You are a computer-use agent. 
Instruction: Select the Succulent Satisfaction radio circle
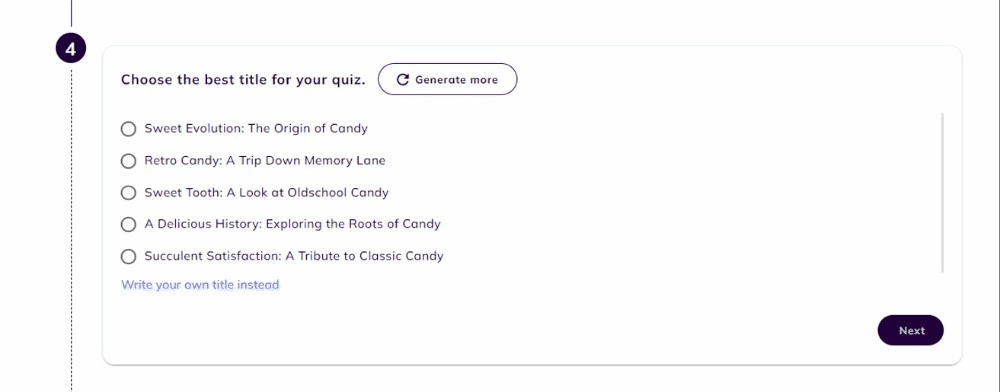pos(128,256)
